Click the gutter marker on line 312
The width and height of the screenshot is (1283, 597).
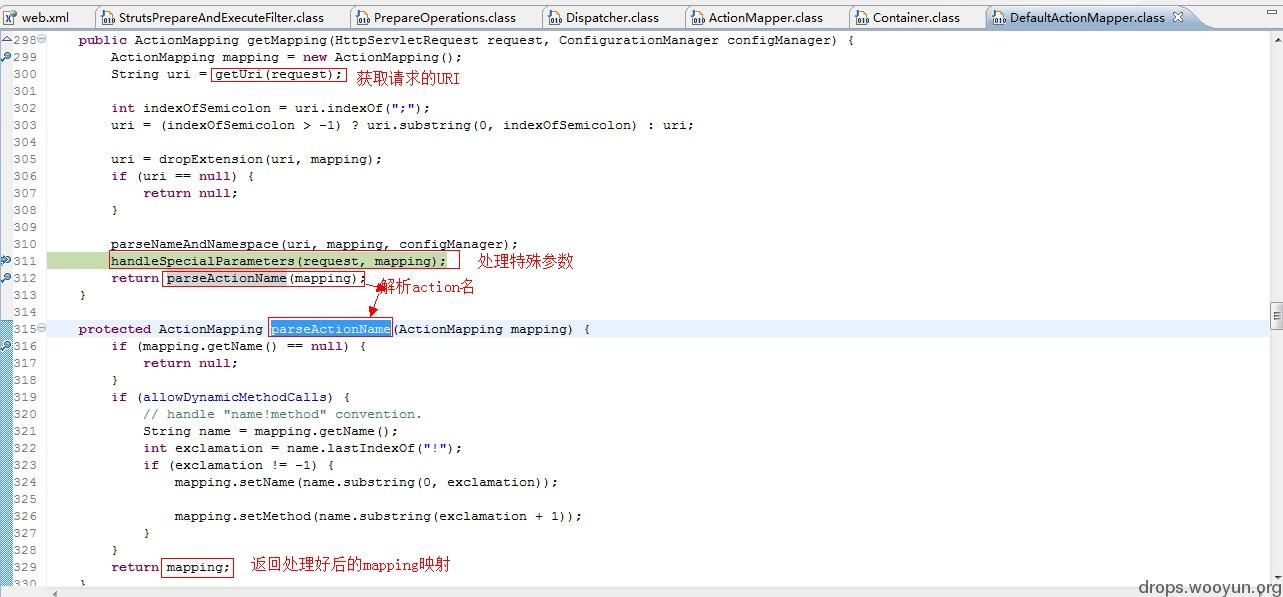[x=6, y=278]
